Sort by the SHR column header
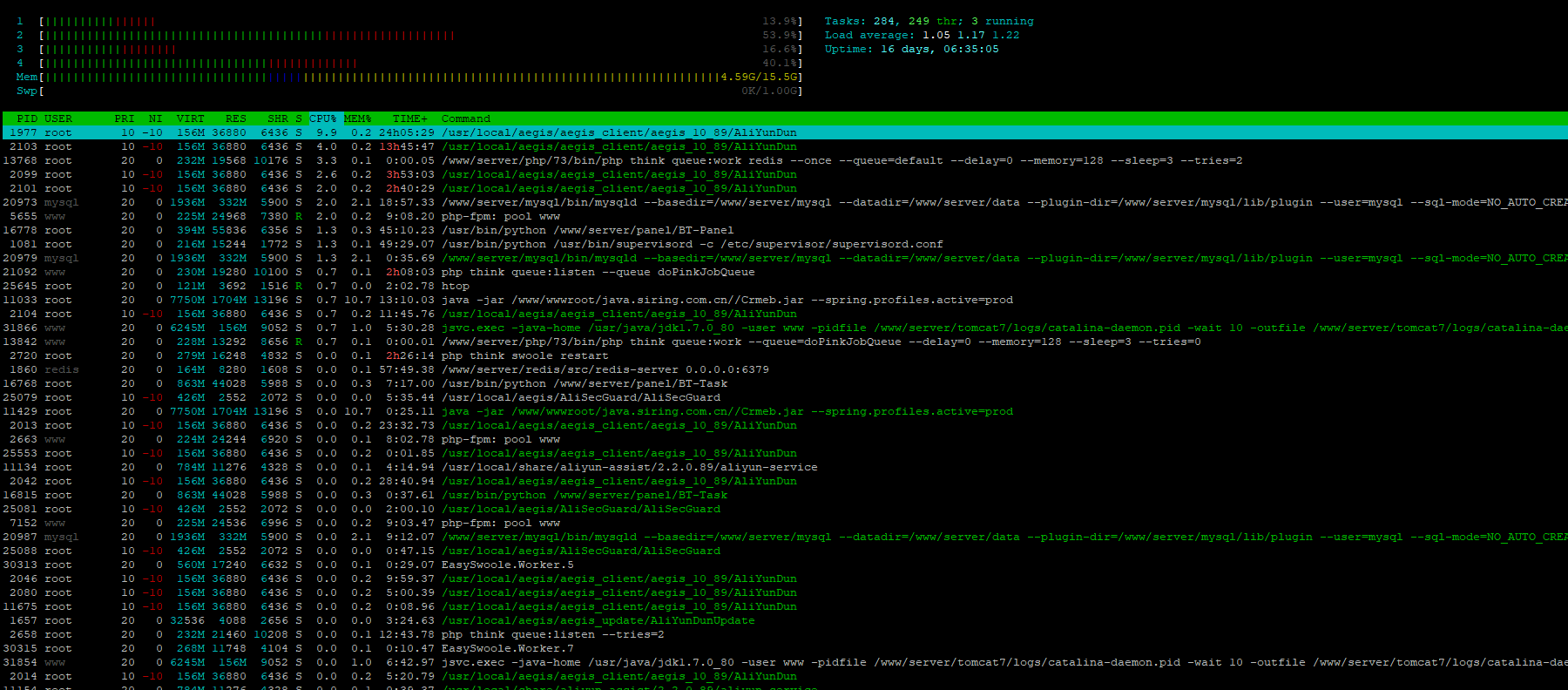This screenshot has height=690, width=1568. tap(278, 118)
